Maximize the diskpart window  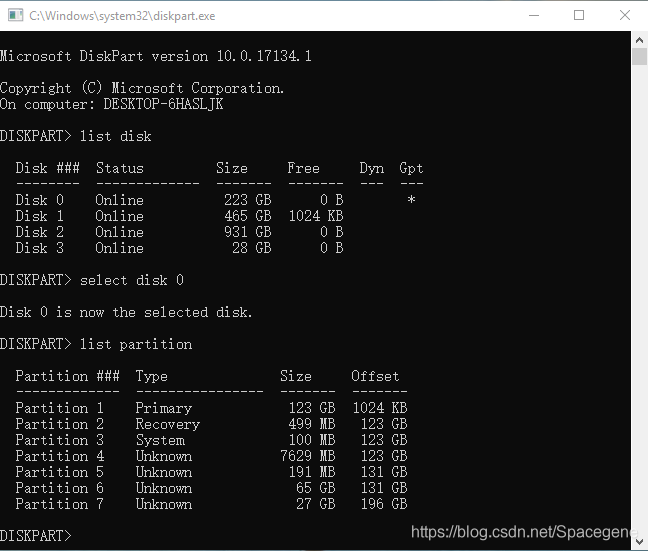579,15
